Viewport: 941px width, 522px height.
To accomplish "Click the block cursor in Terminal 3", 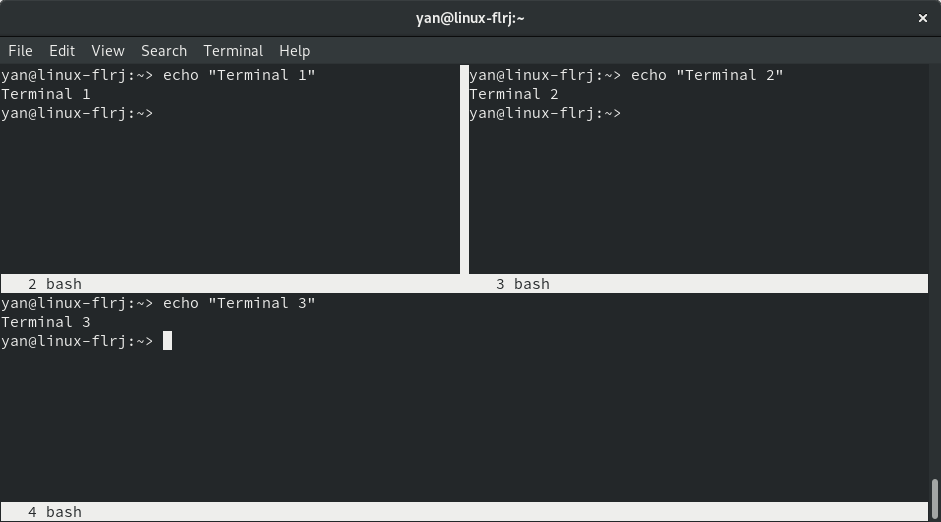I will click(x=167, y=341).
